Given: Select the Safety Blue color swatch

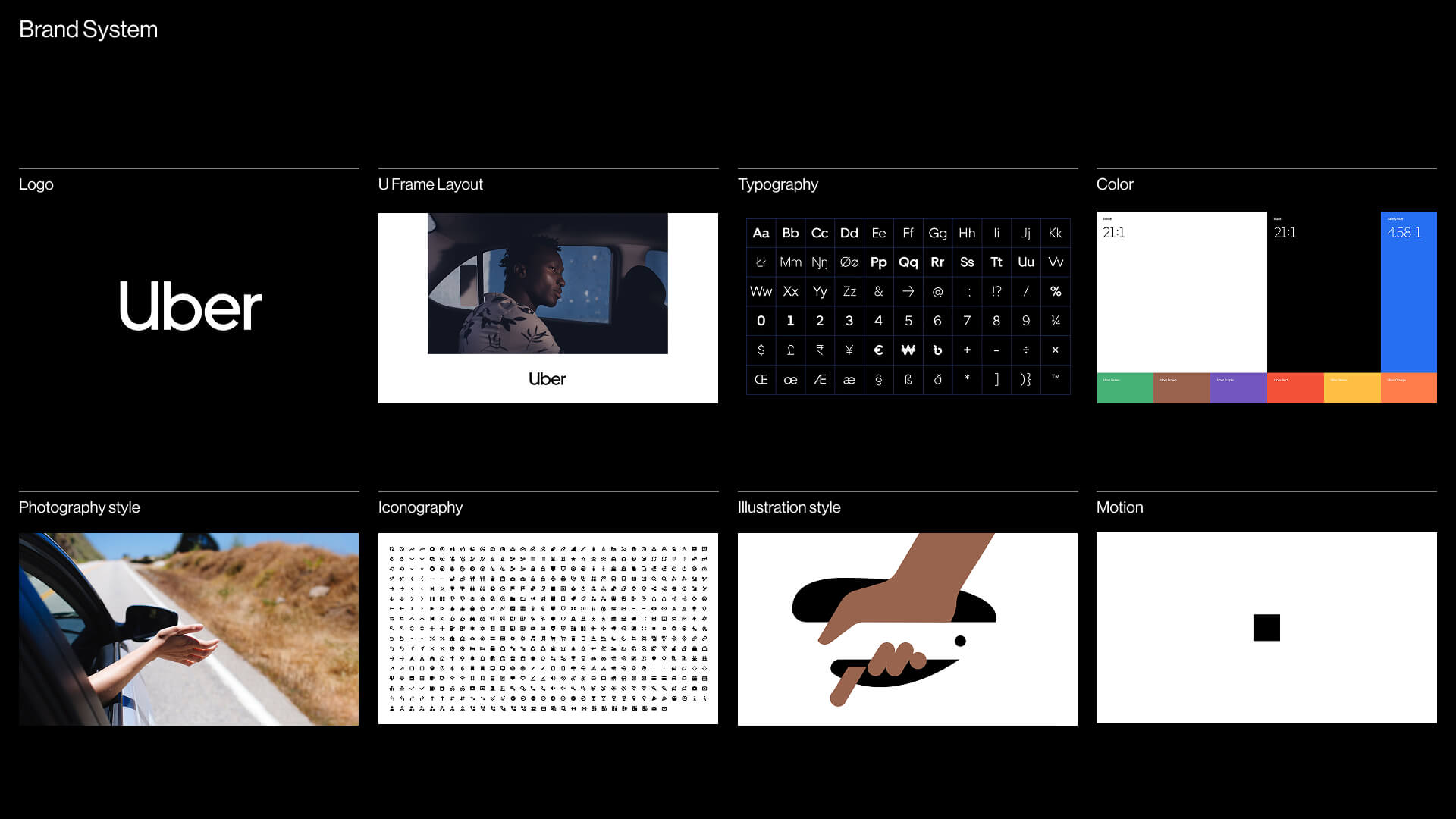Looking at the screenshot, I should click(1408, 292).
